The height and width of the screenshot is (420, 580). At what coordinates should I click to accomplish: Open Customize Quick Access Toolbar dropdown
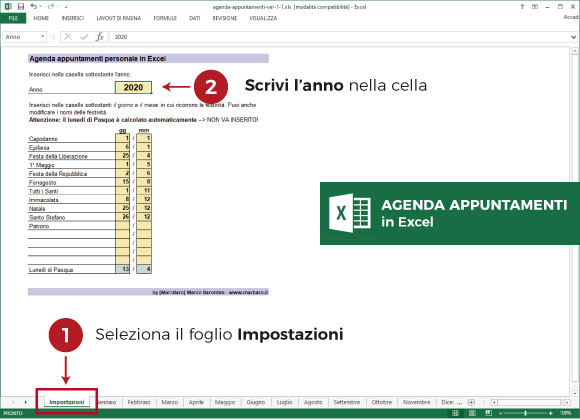click(x=66, y=7)
